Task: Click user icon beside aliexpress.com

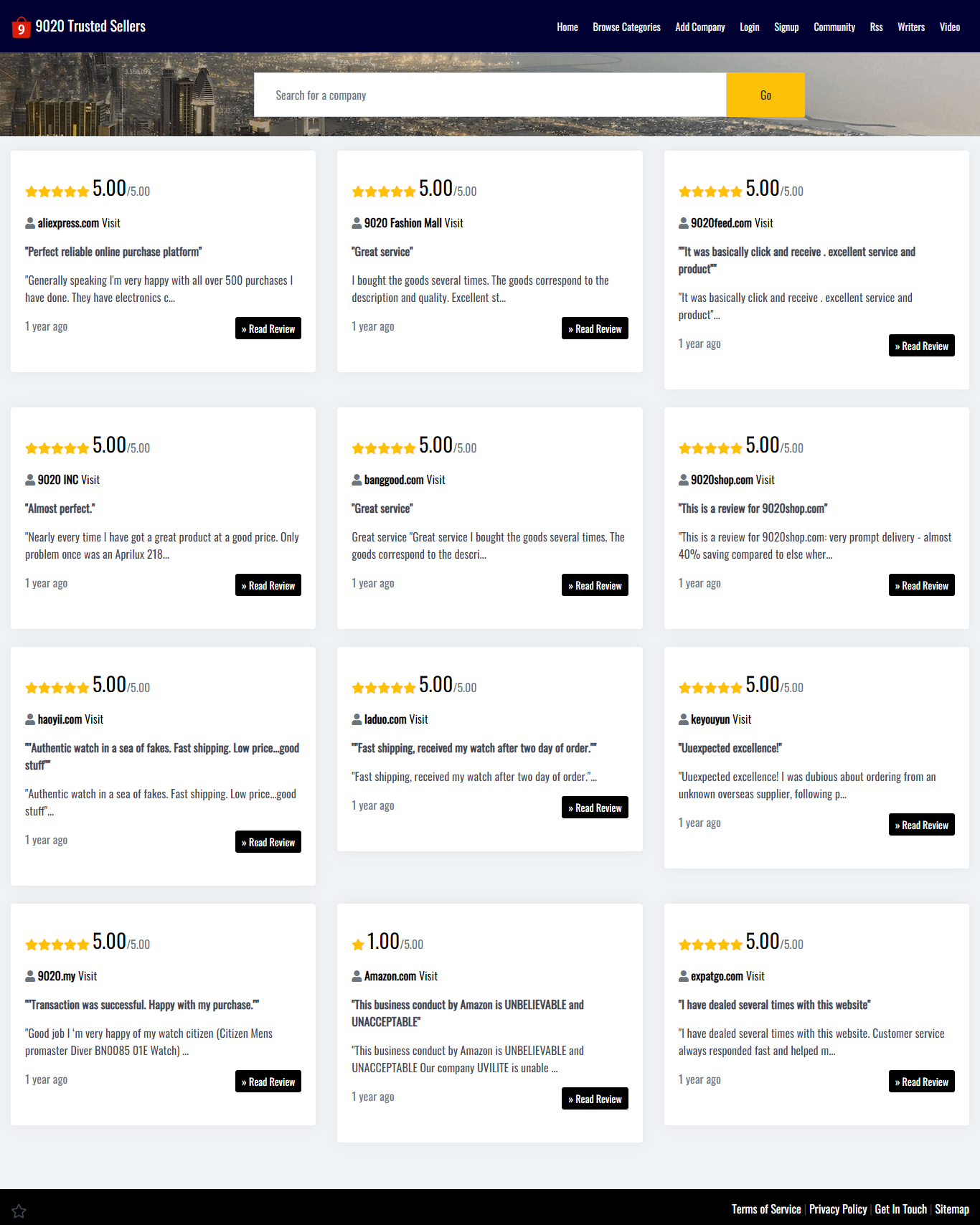Action: 30,223
